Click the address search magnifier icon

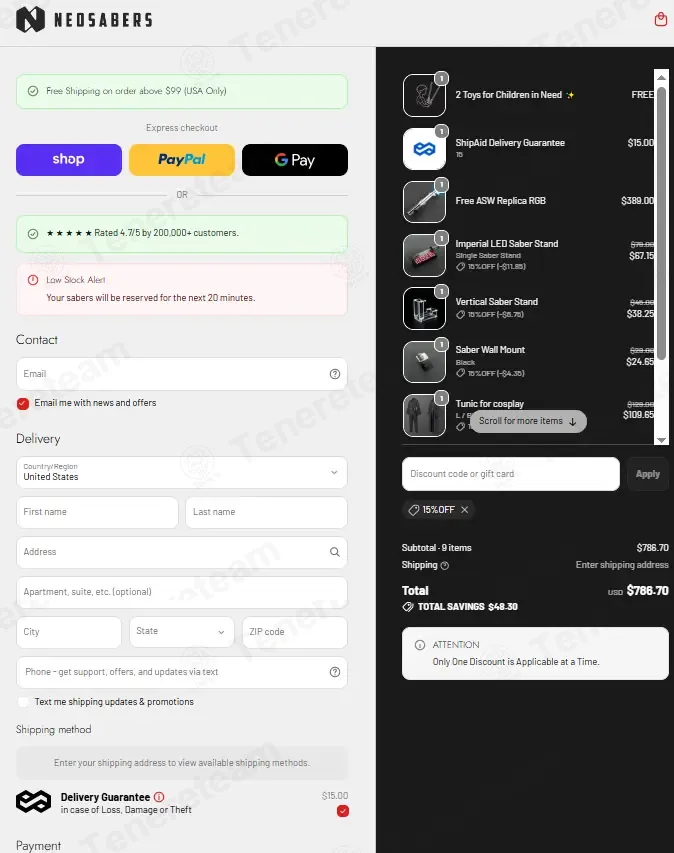(335, 552)
